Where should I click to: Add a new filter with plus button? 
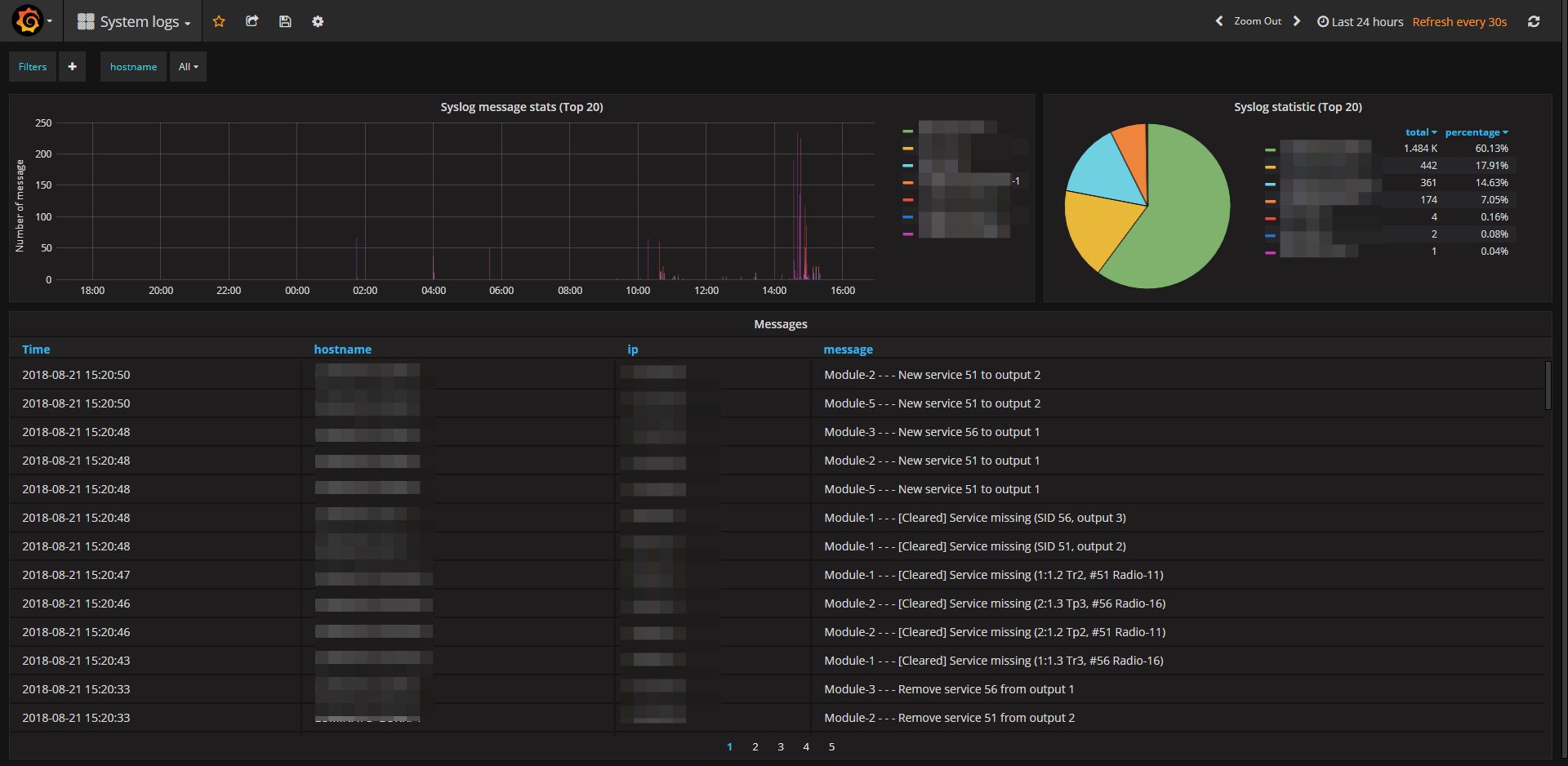[72, 67]
